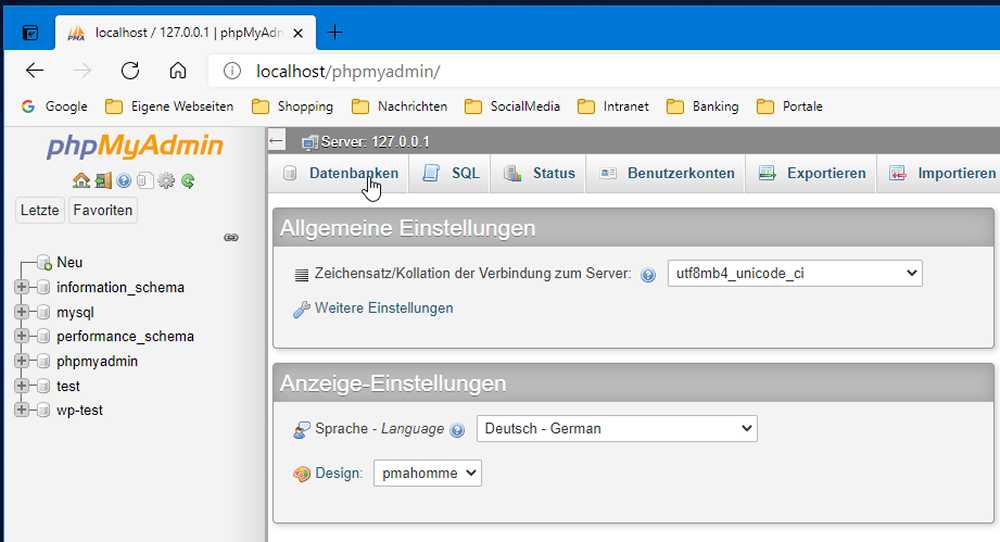Open the browser home page button
1000x542 pixels.
click(178, 70)
